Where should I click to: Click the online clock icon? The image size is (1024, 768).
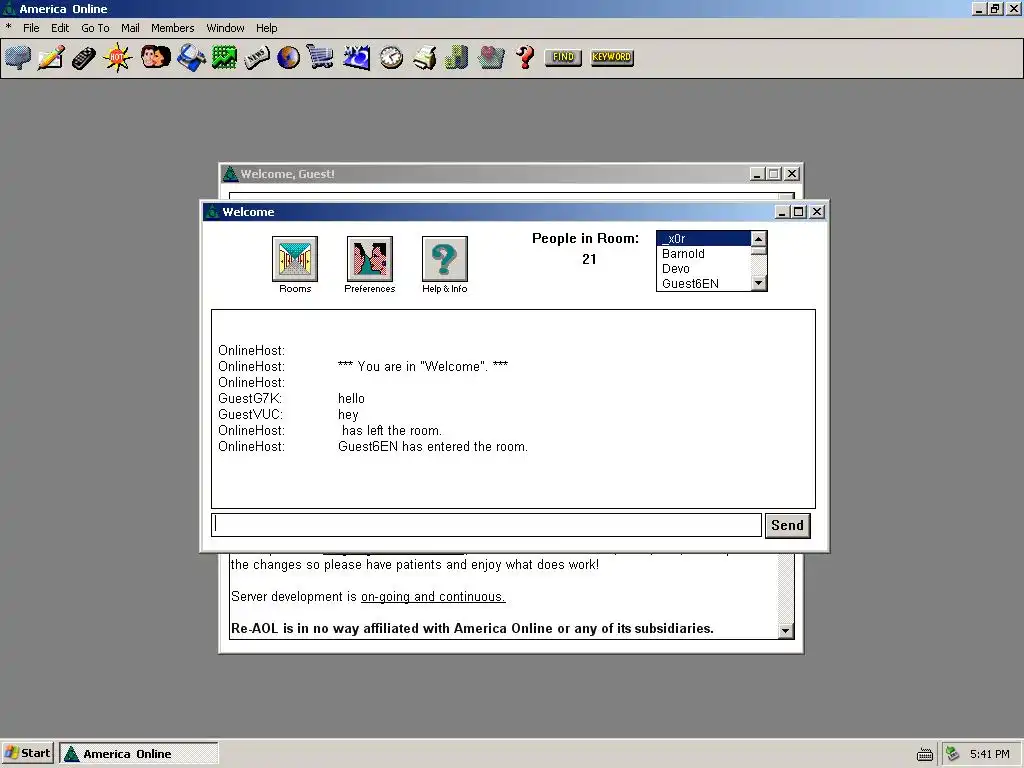[391, 57]
